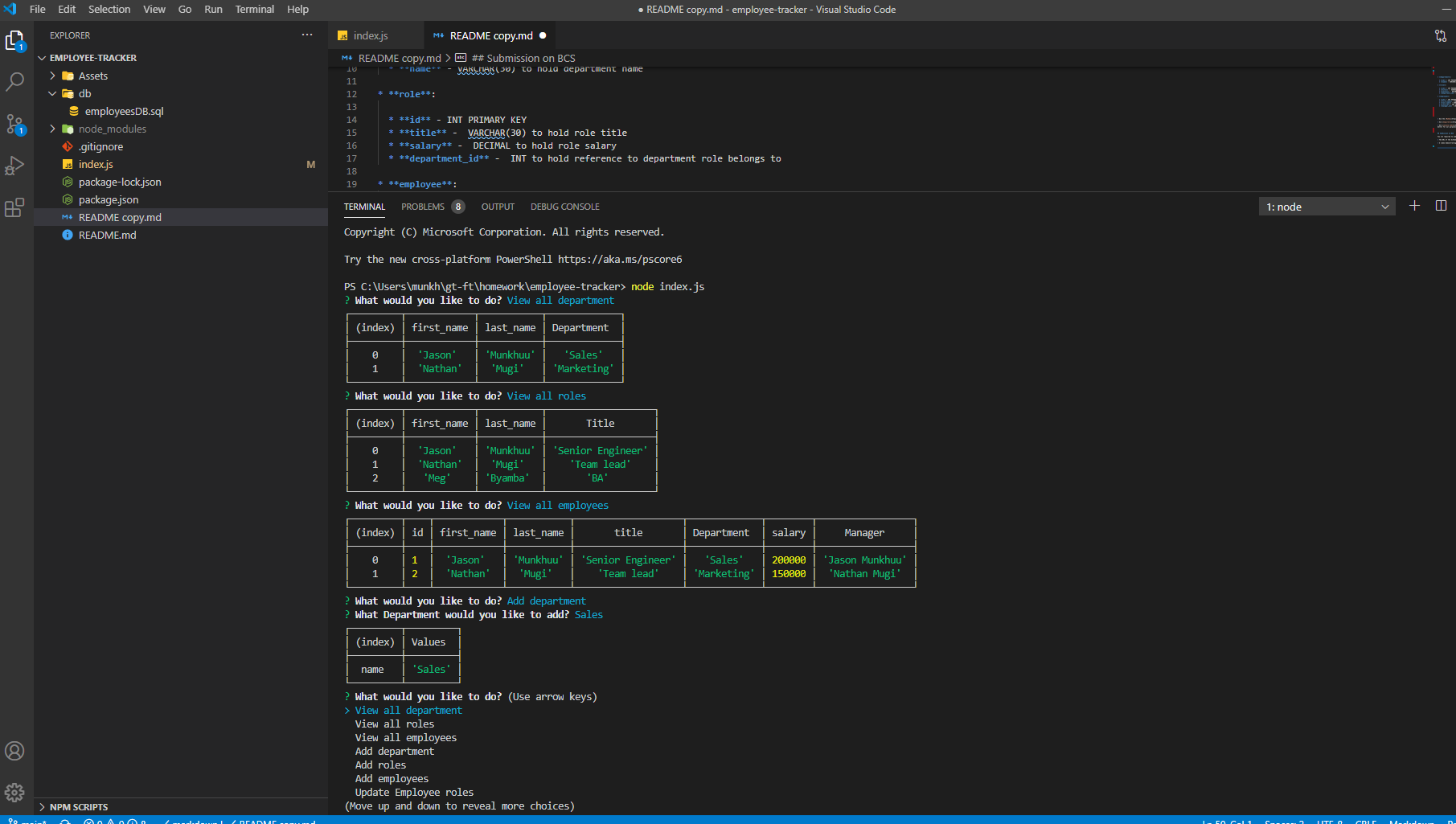This screenshot has height=824, width=1456.
Task: Open the Explorer view in the activity bar
Action: (15, 40)
